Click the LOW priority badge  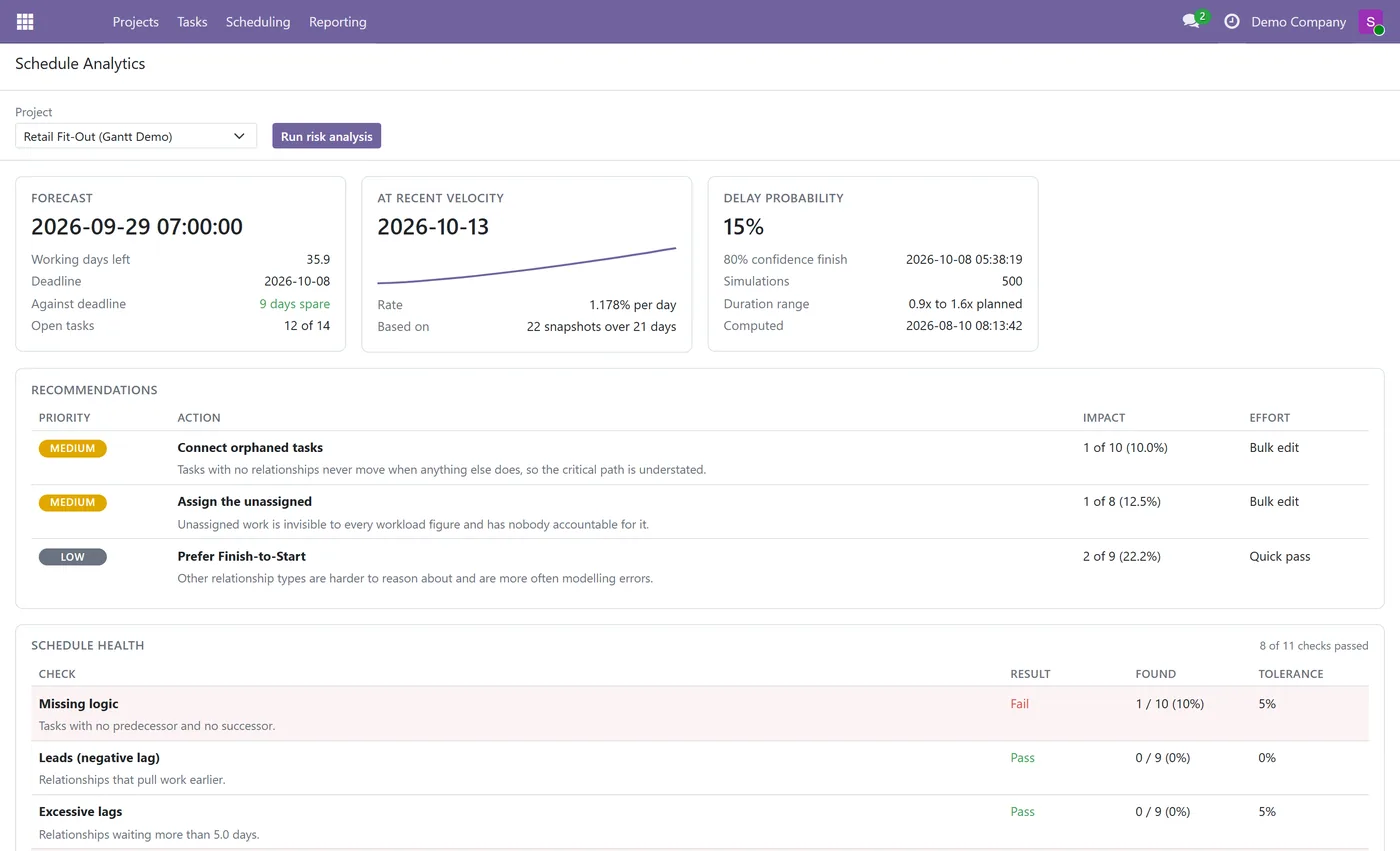click(73, 557)
